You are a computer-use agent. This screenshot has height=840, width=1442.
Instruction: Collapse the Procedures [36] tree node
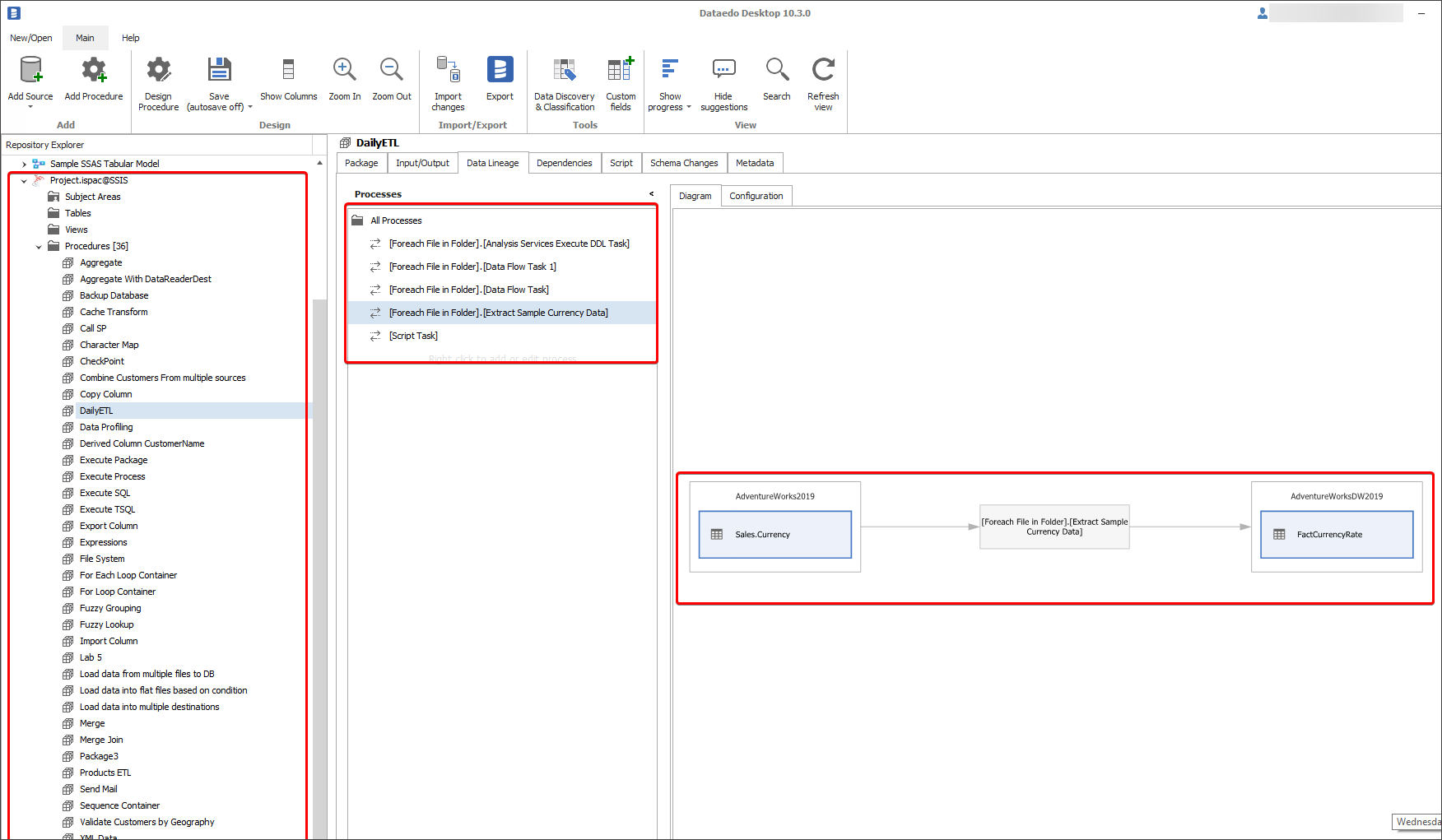pos(39,247)
